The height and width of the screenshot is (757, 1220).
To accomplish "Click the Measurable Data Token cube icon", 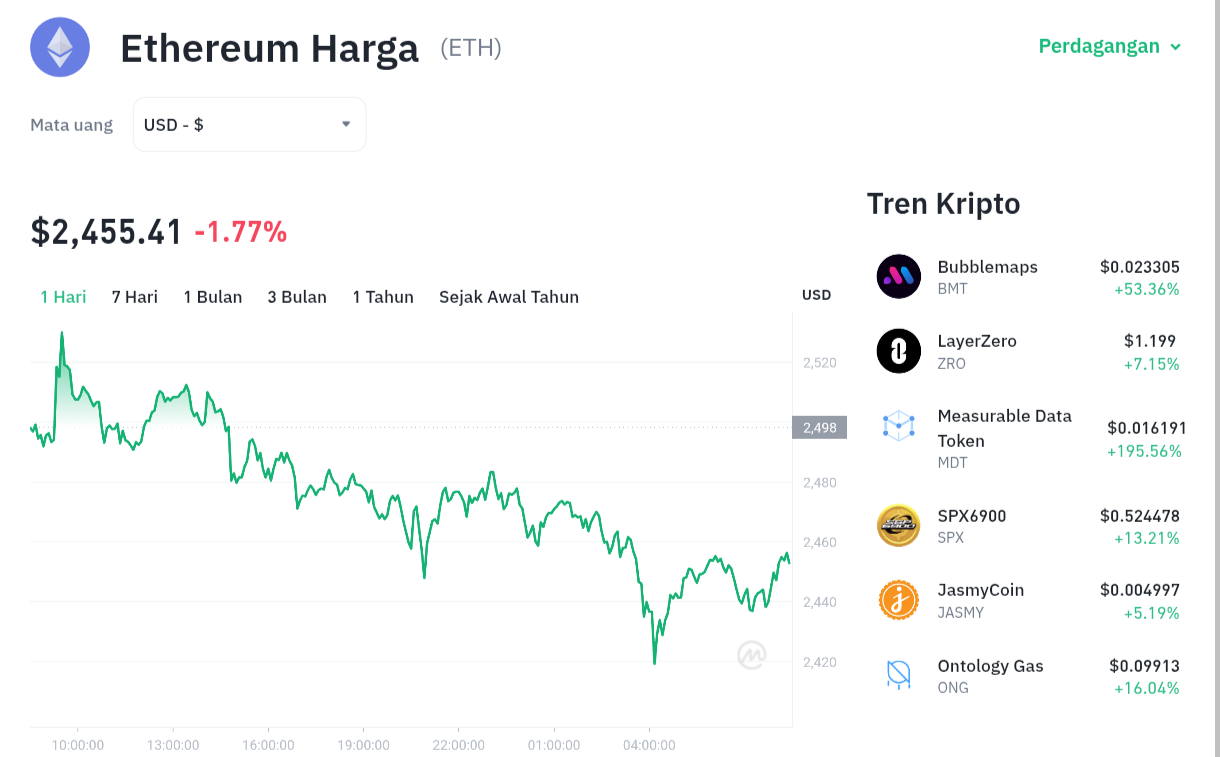I will pos(898,425).
